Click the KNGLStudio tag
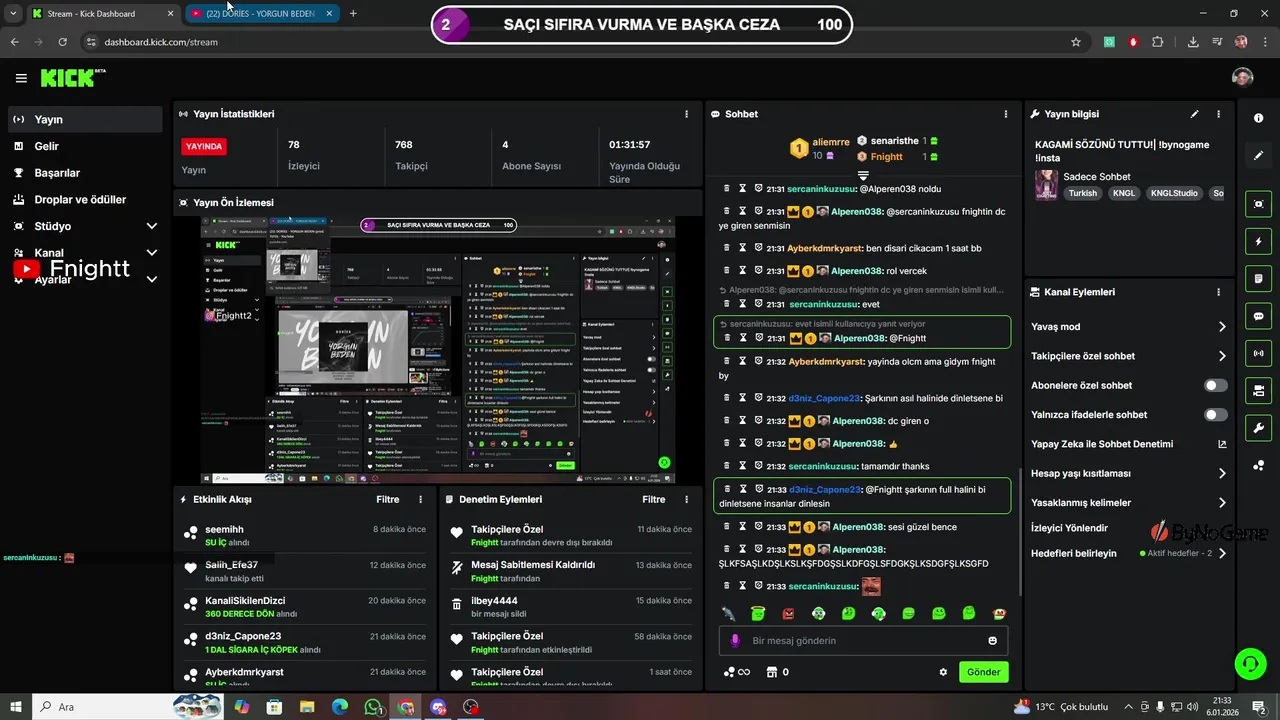 pos(1174,193)
